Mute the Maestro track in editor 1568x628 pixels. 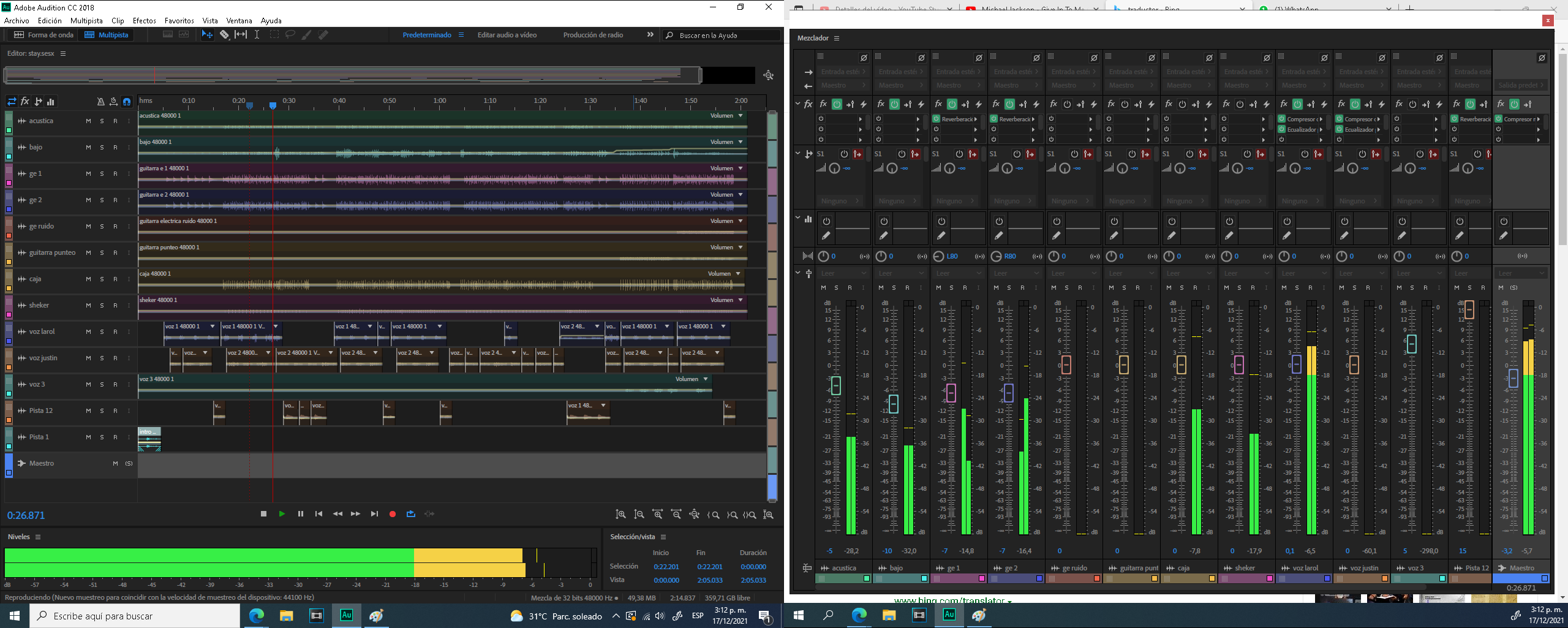(x=115, y=464)
